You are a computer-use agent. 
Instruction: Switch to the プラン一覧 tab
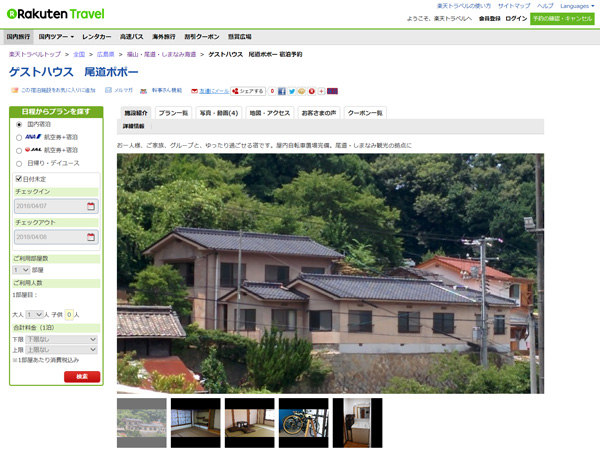click(173, 113)
